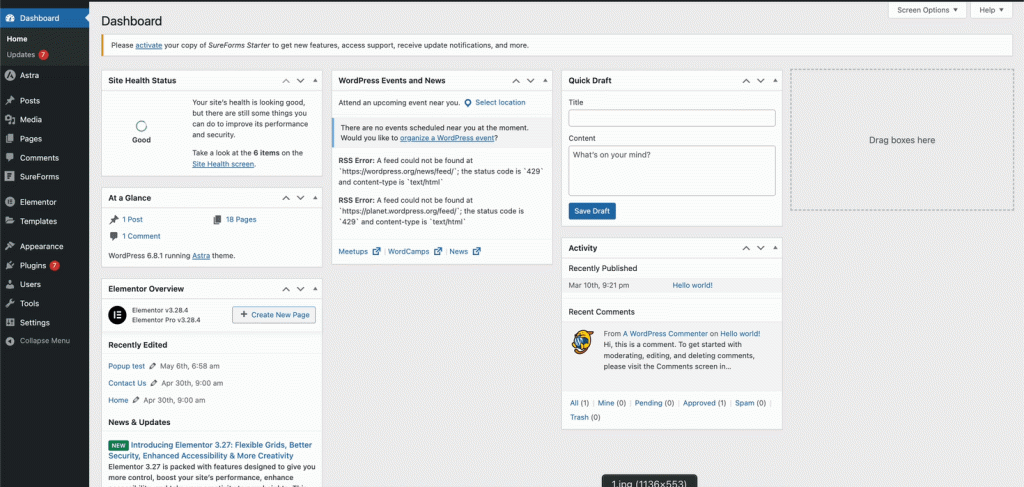Open the Hello world! recently published post

692,285
